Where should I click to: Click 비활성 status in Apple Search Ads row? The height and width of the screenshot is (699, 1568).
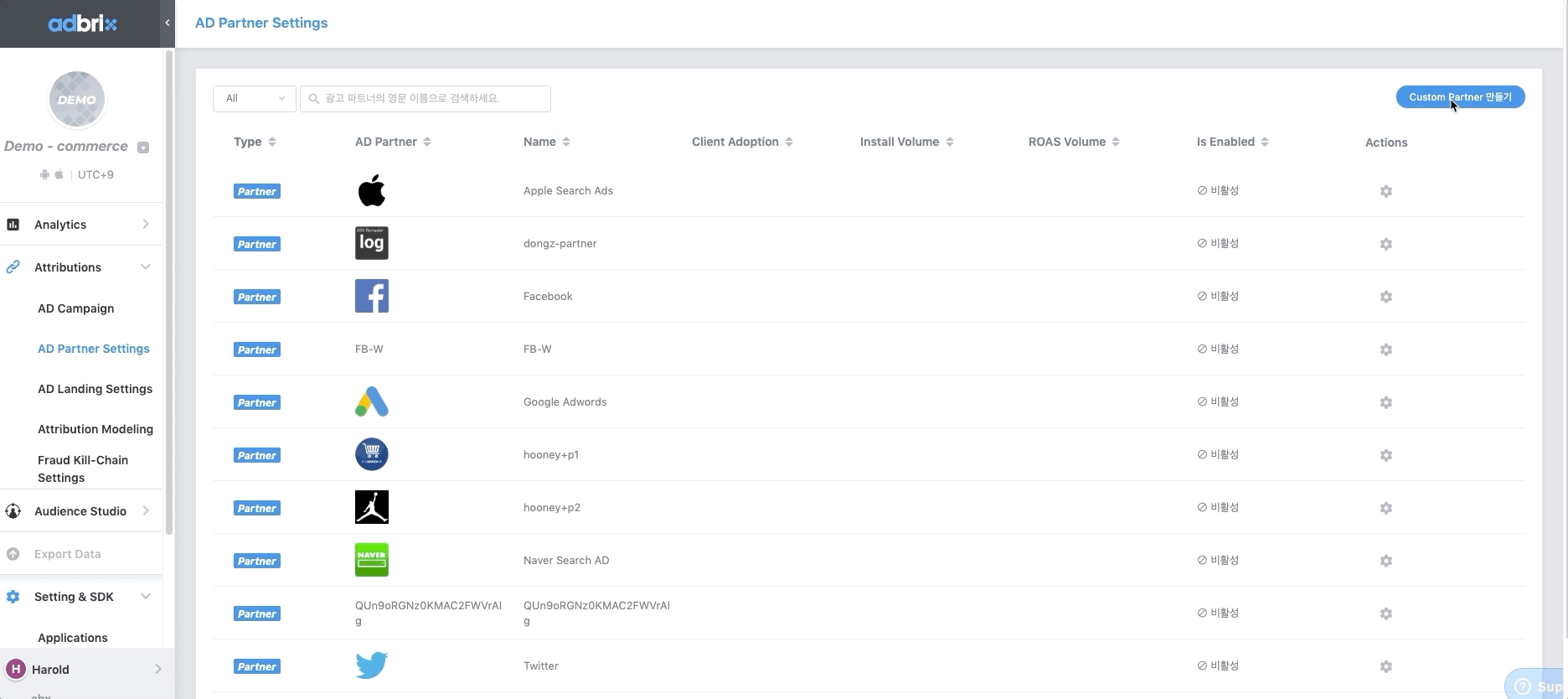[1218, 190]
